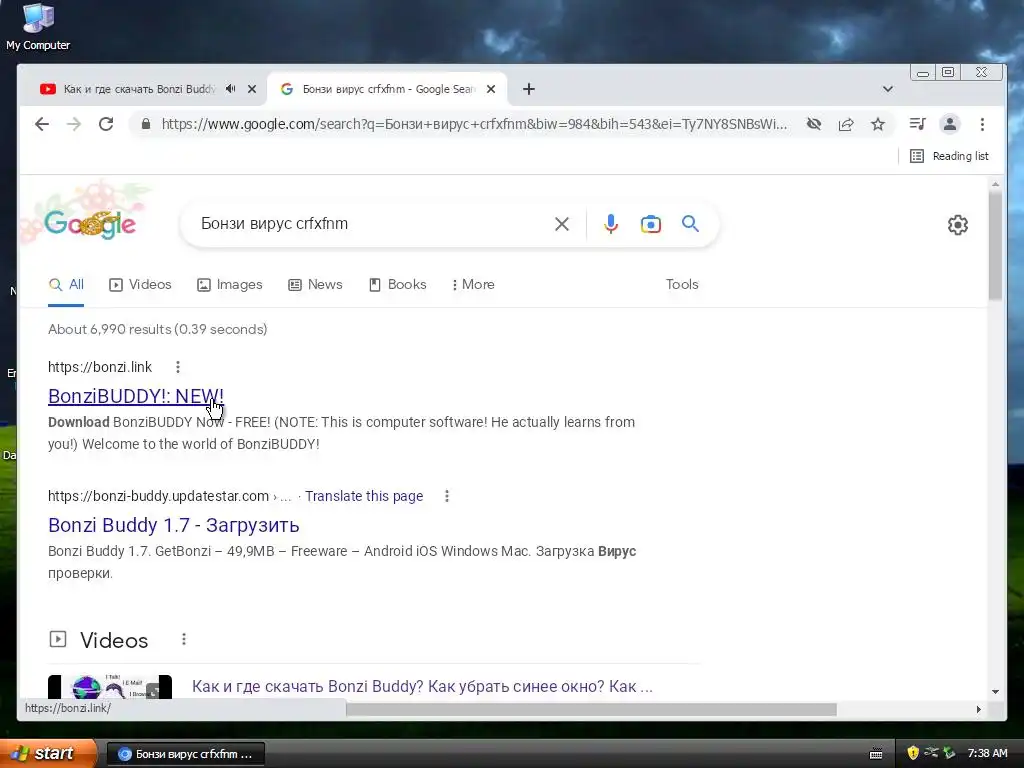The height and width of the screenshot is (768, 1024).
Task: Close the Google Search tab
Action: [491, 89]
